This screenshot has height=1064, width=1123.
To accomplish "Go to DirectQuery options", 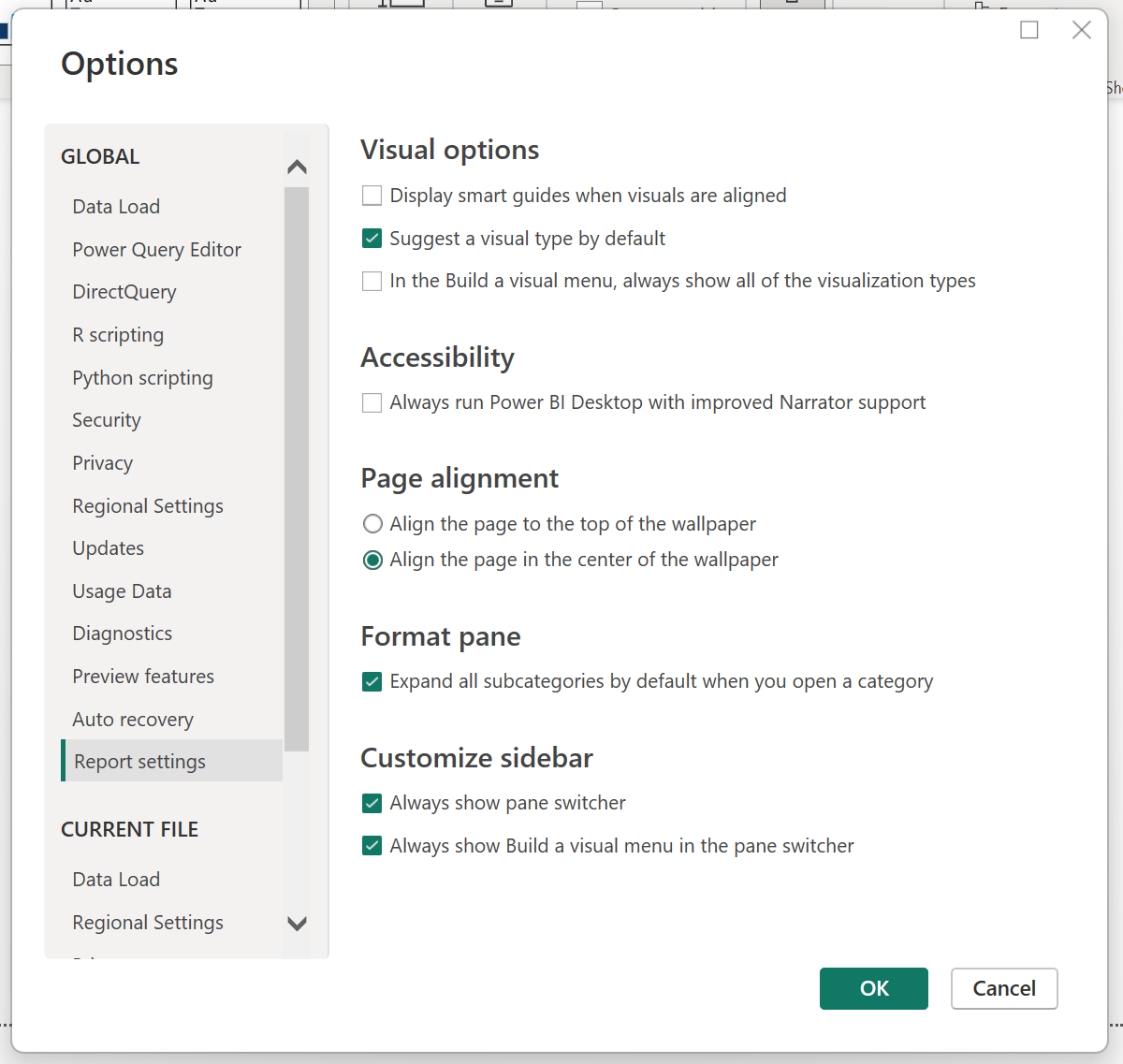I will (x=124, y=292).
